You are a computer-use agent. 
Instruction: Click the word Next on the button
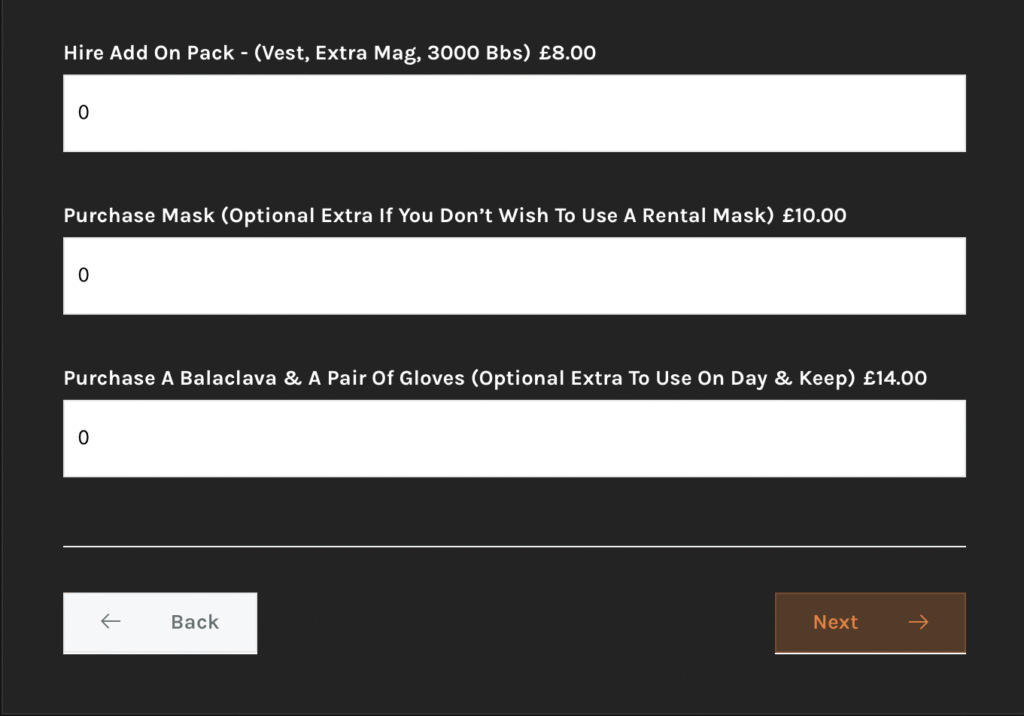tap(835, 622)
